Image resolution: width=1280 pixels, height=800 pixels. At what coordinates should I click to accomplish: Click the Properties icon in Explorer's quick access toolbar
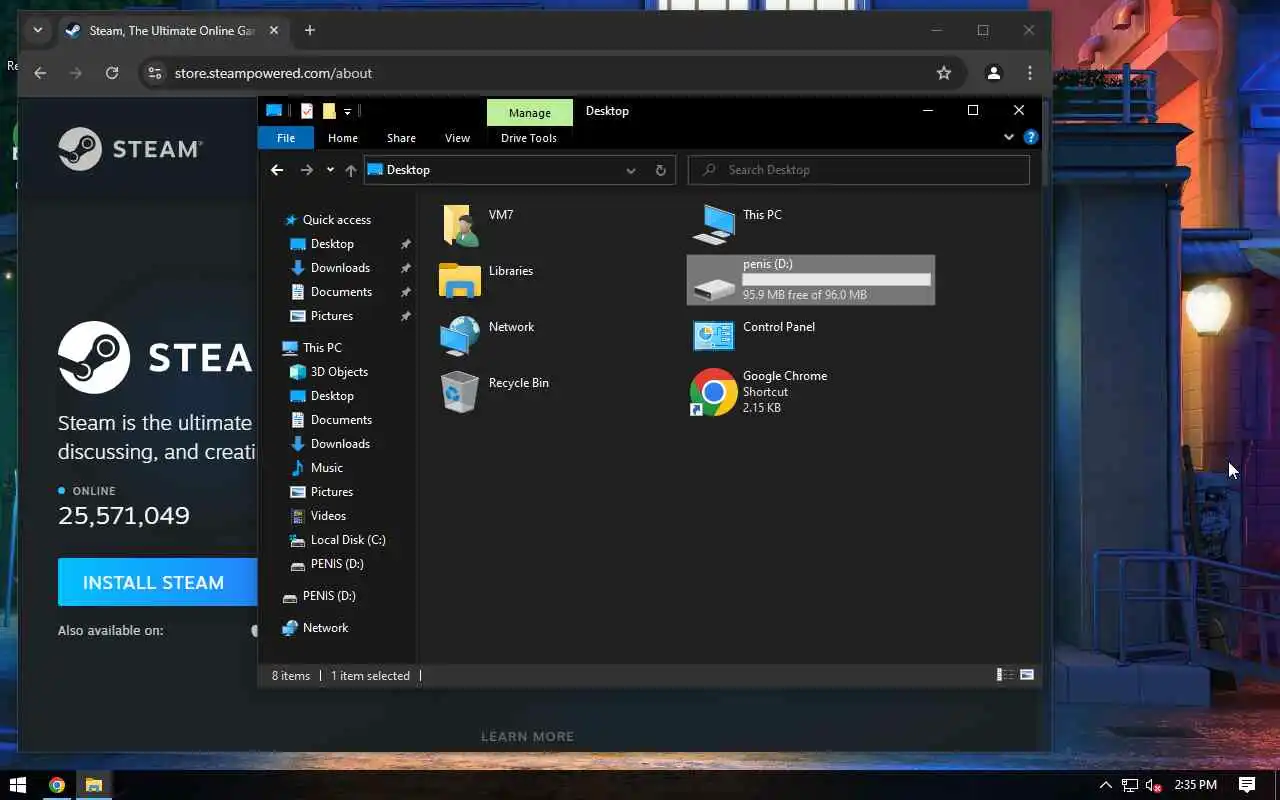[307, 111]
